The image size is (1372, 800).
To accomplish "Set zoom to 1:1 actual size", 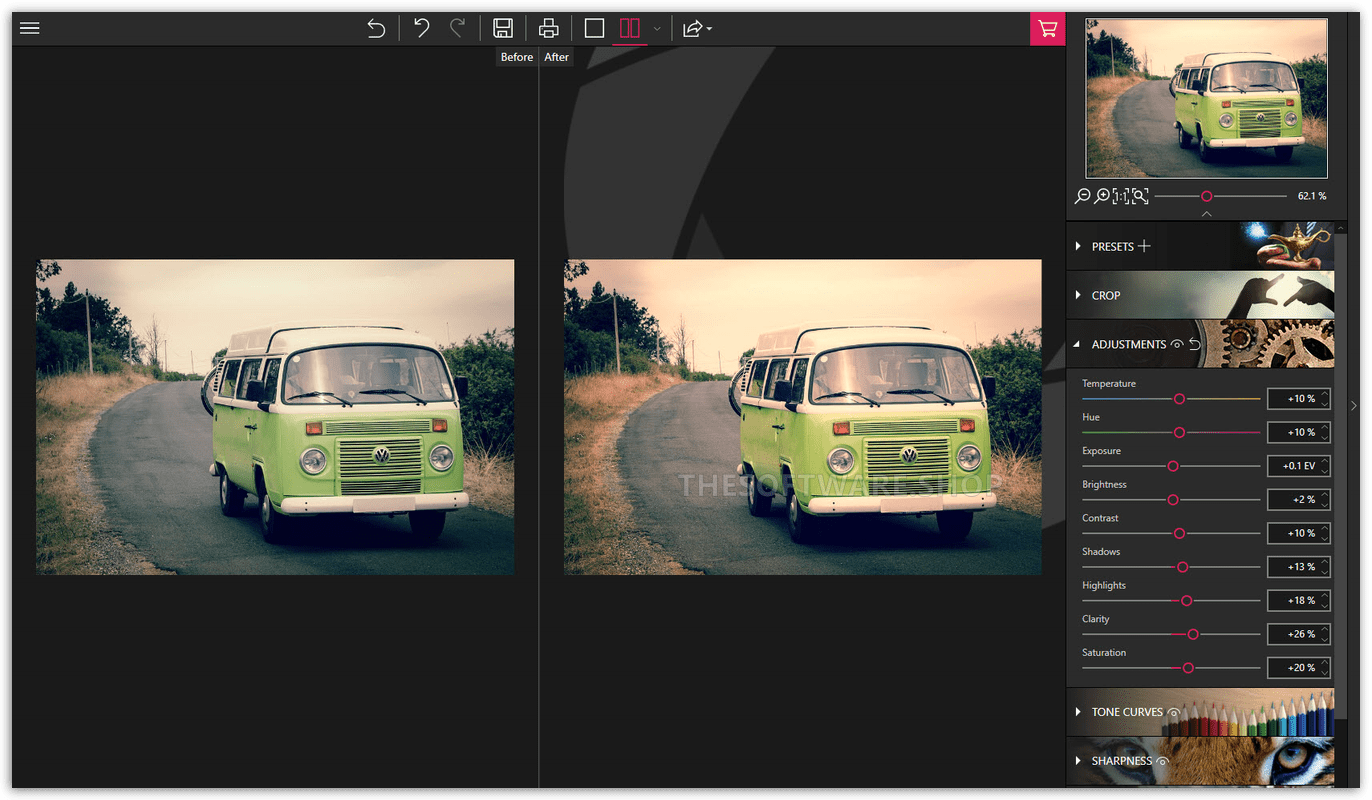I will pos(1121,196).
